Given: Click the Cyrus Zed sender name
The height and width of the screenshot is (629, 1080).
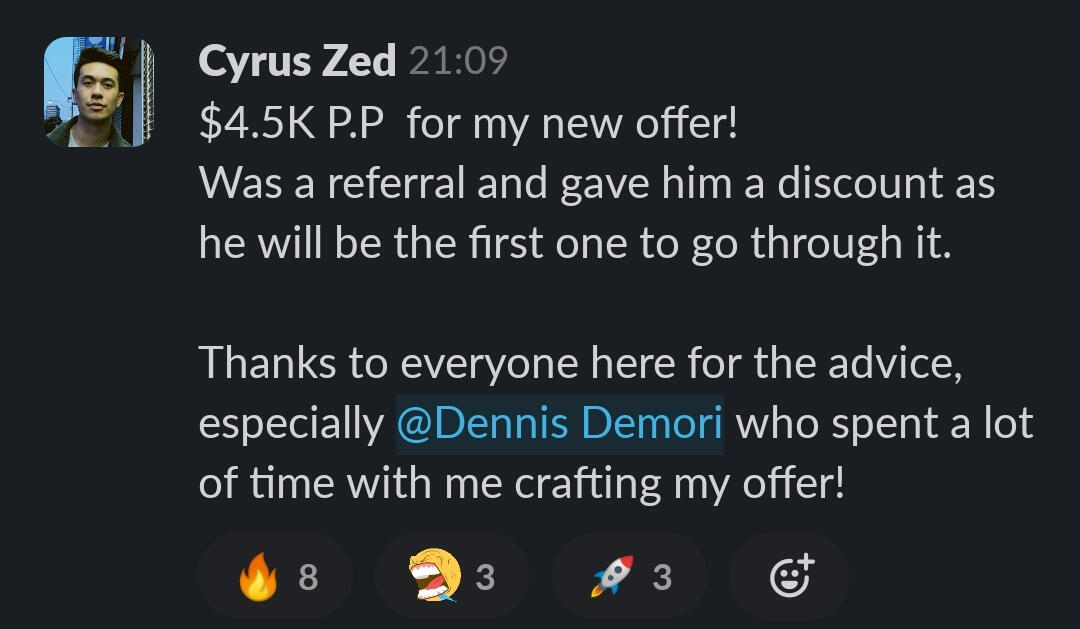Looking at the screenshot, I should pos(297,61).
